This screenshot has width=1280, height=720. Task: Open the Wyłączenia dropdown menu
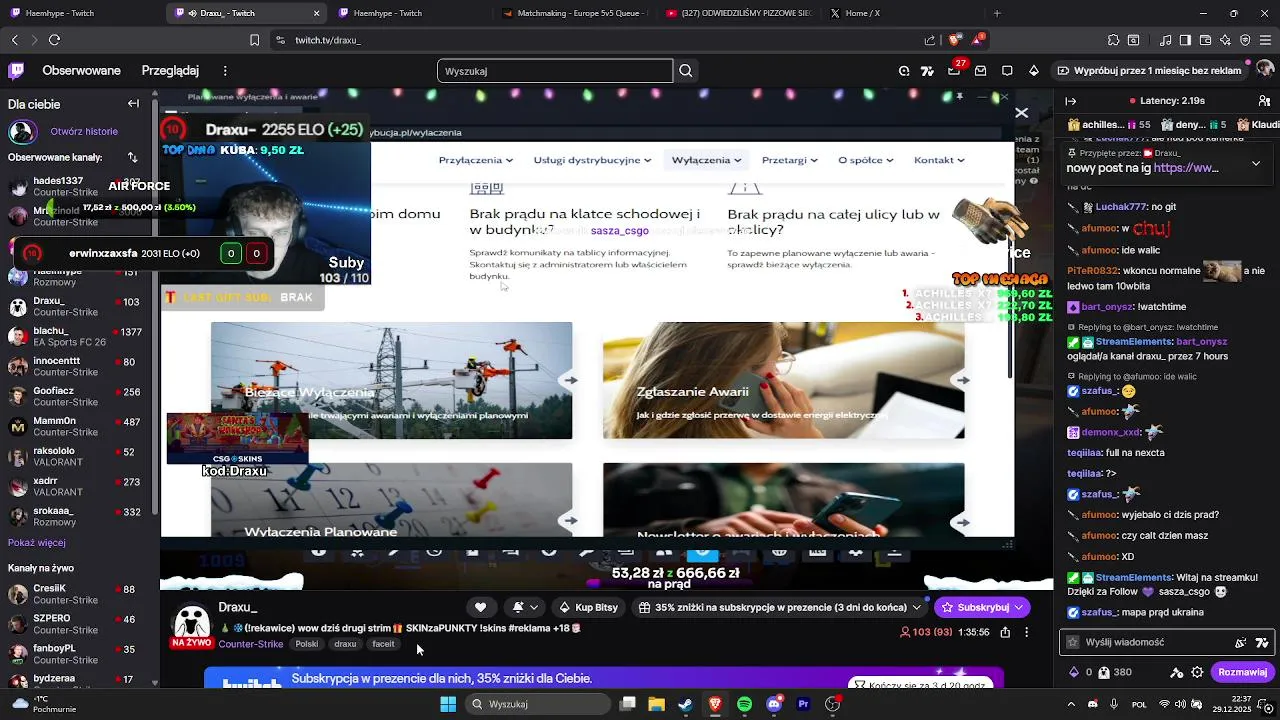(706, 160)
